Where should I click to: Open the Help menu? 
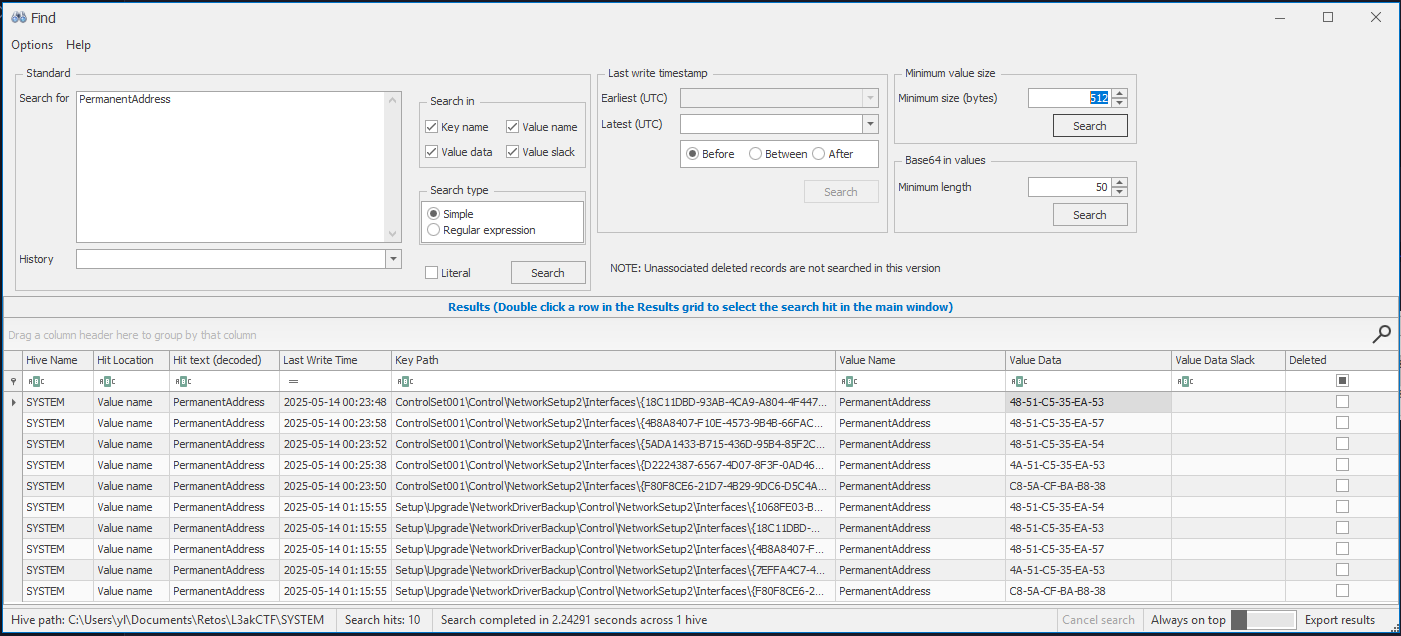[x=78, y=45]
